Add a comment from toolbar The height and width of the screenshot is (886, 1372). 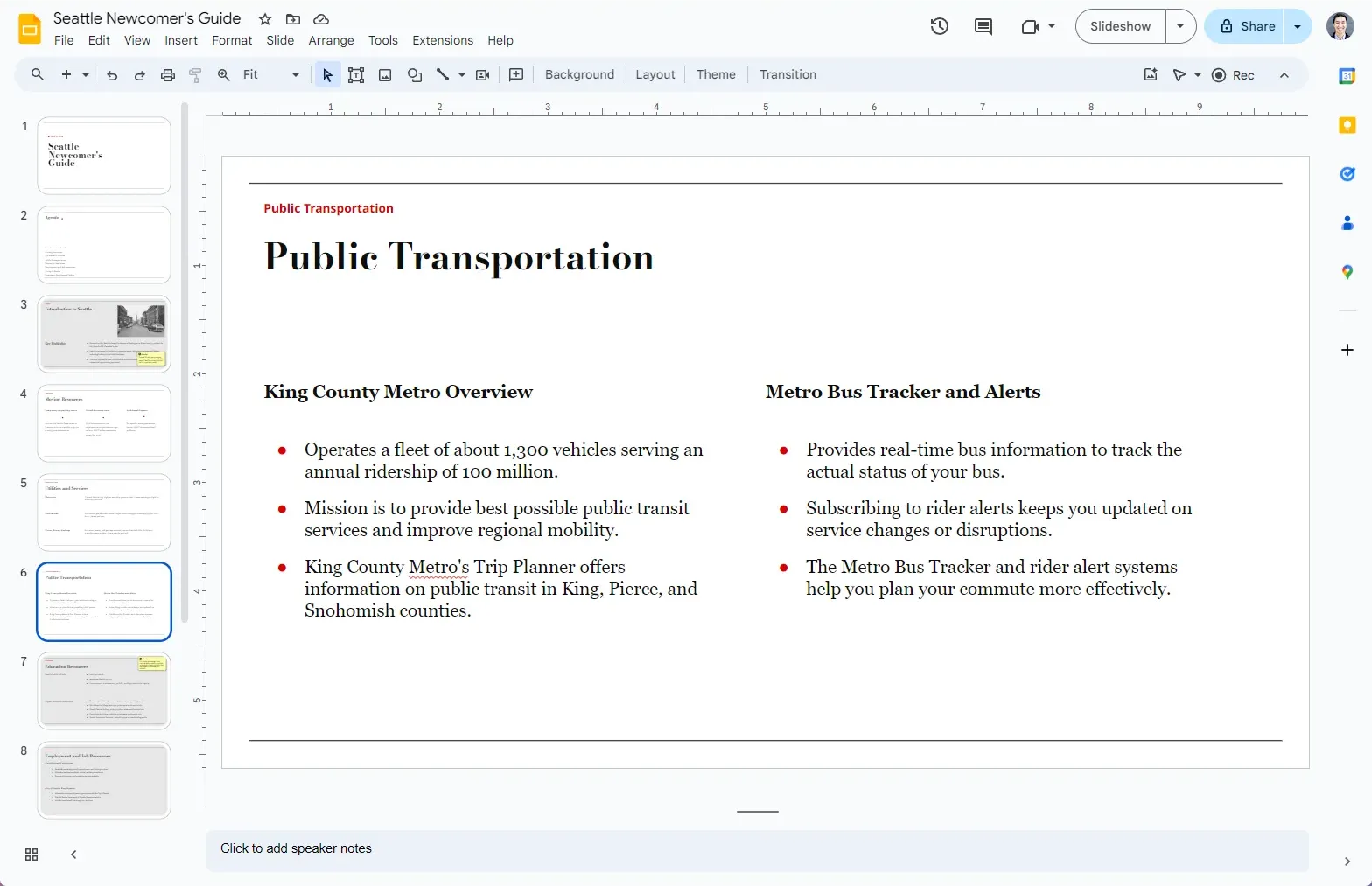[x=516, y=74]
